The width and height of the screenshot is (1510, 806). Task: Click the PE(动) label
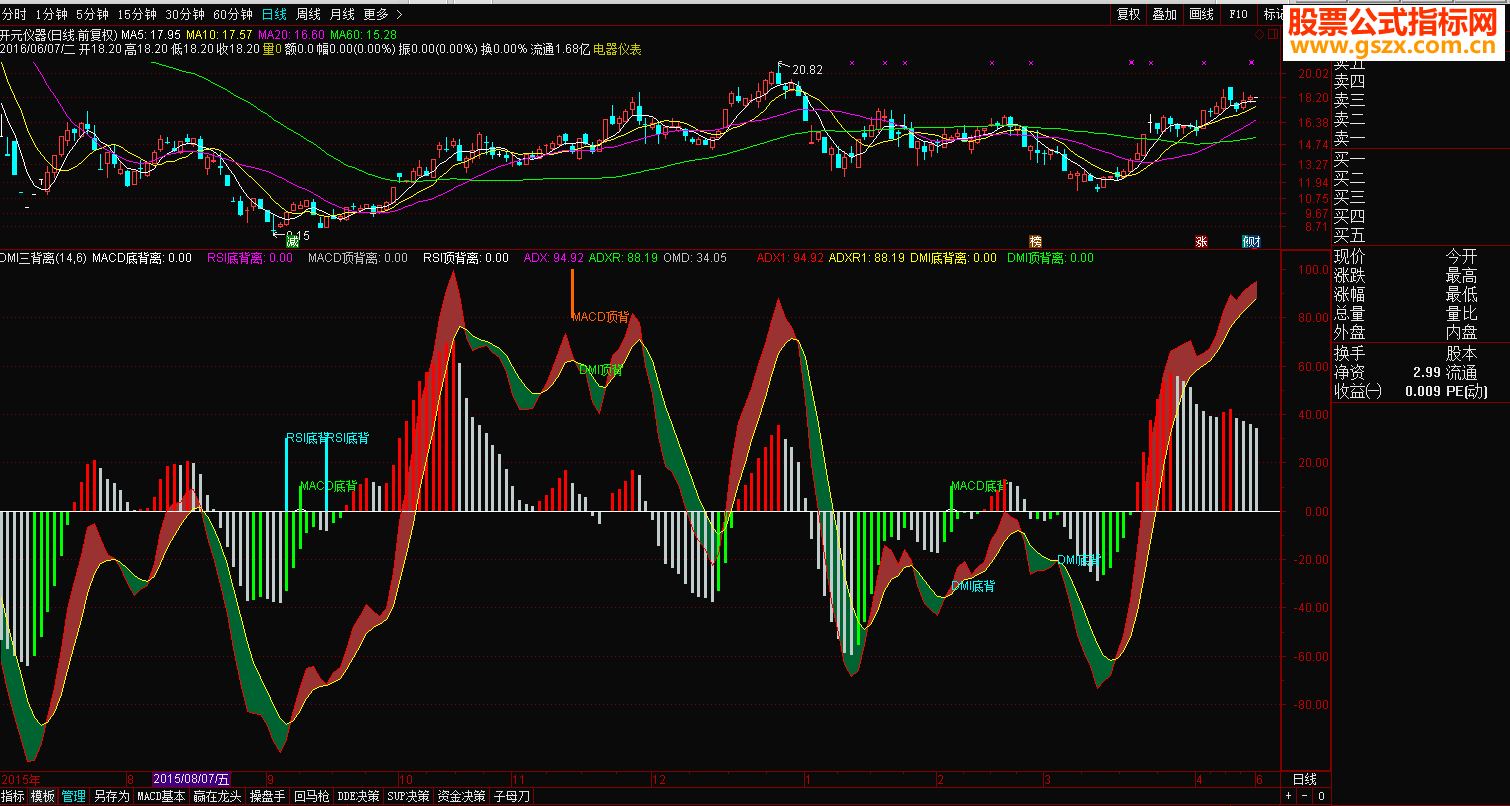coord(1466,391)
